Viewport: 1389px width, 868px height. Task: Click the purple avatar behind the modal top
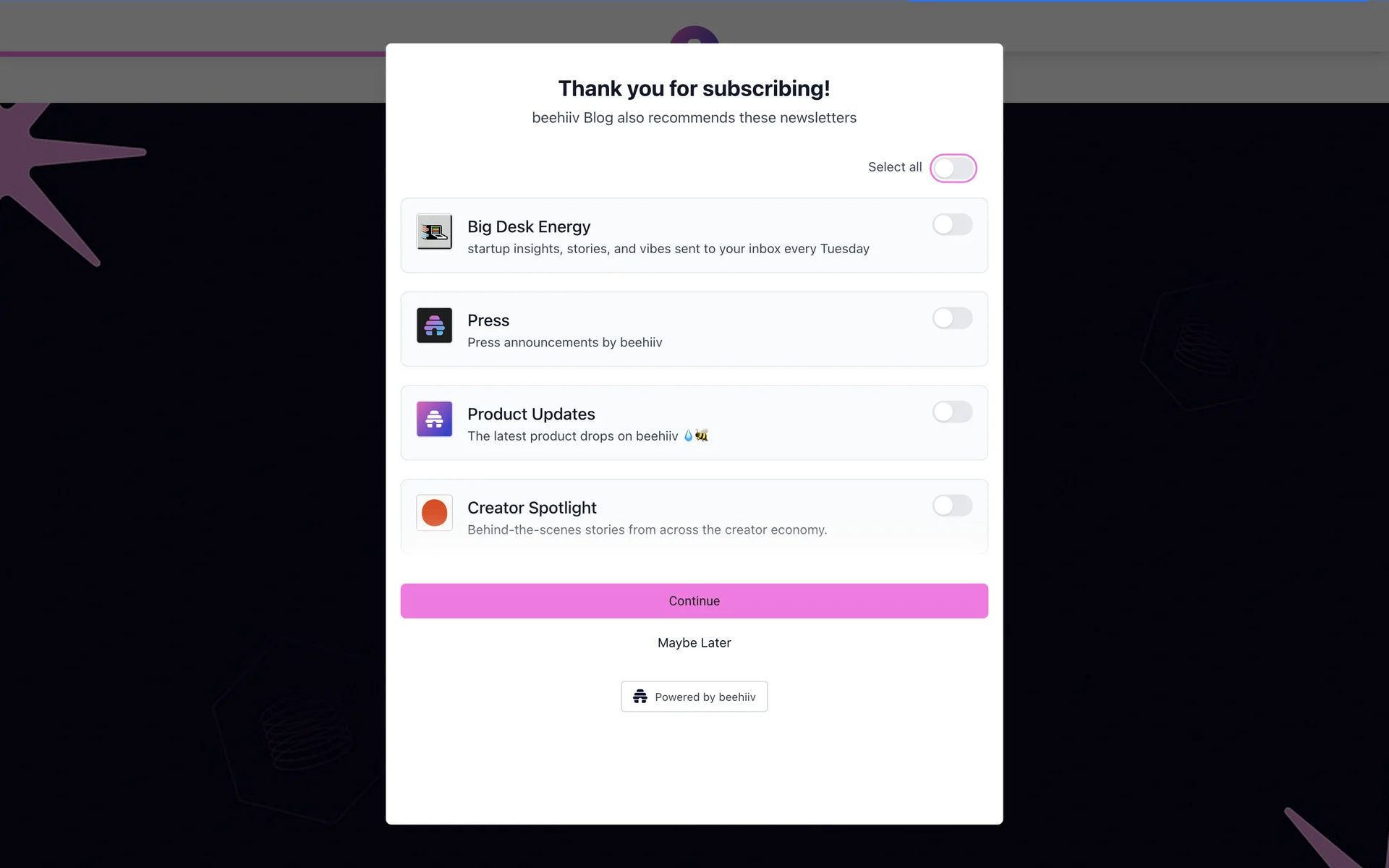[694, 35]
